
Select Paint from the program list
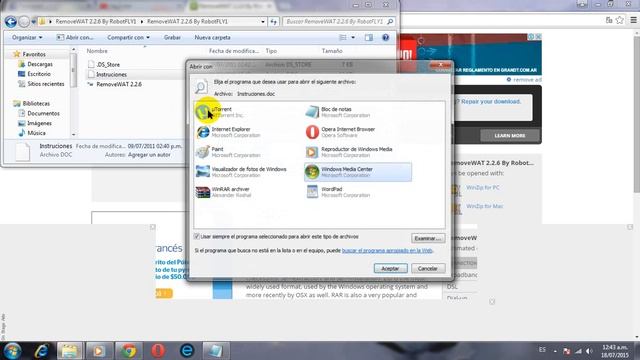pyautogui.click(x=229, y=152)
